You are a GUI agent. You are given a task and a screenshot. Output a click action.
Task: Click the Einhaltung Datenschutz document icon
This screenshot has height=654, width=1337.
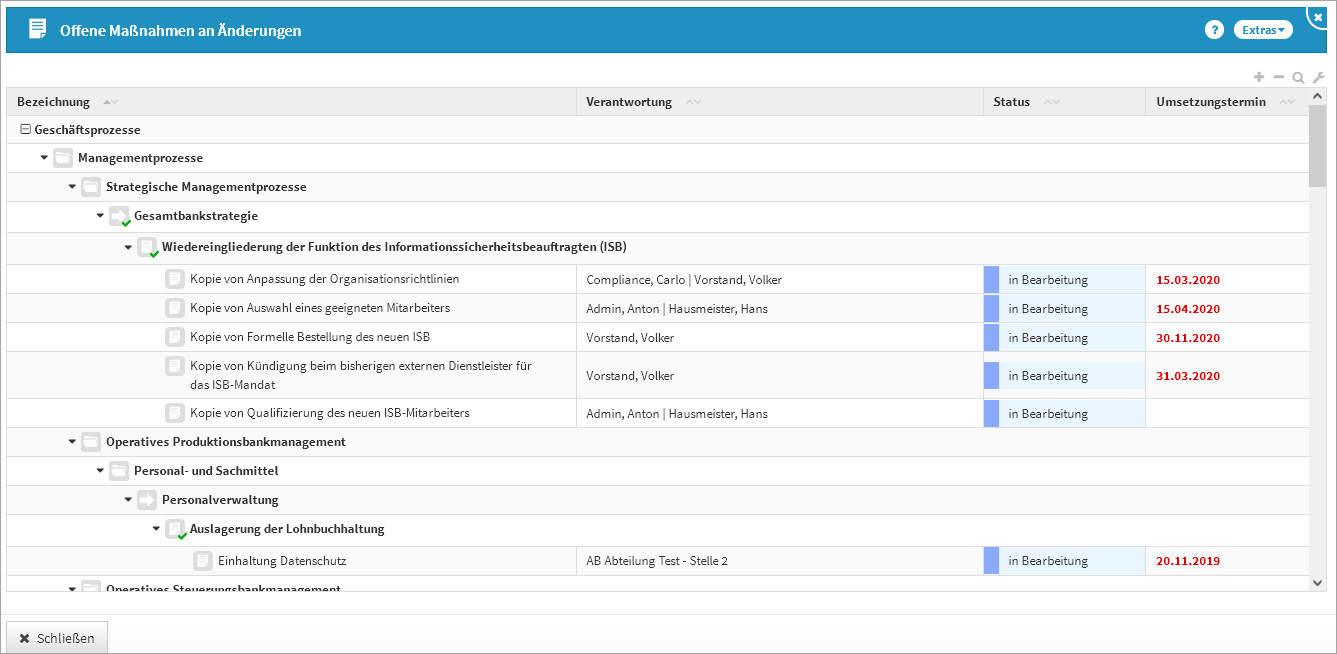pyautogui.click(x=203, y=561)
